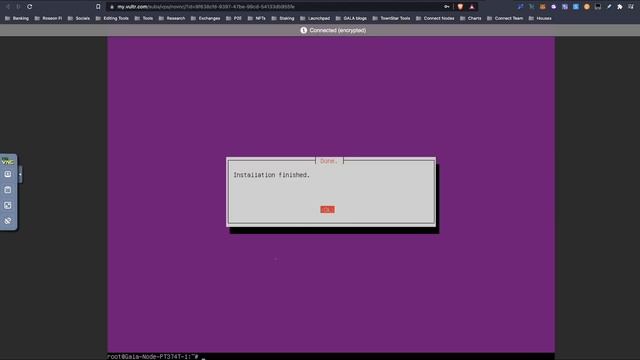Open the Launchpad bookmarks folder

point(315,18)
